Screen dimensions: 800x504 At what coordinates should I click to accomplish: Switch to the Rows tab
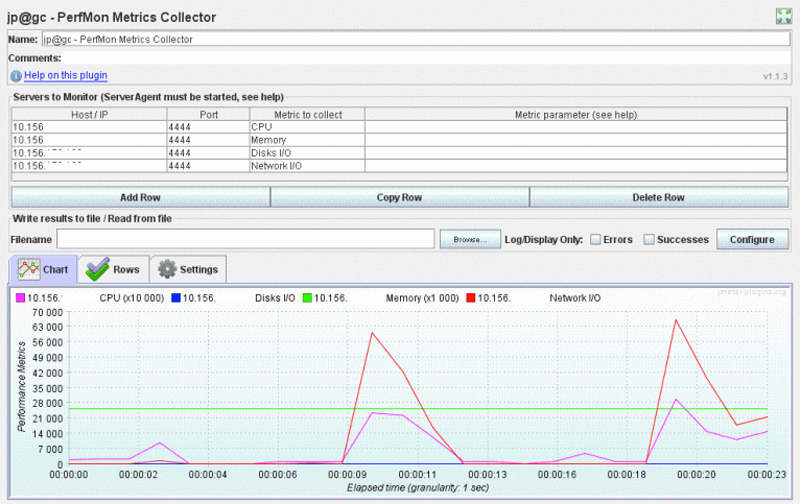(113, 269)
